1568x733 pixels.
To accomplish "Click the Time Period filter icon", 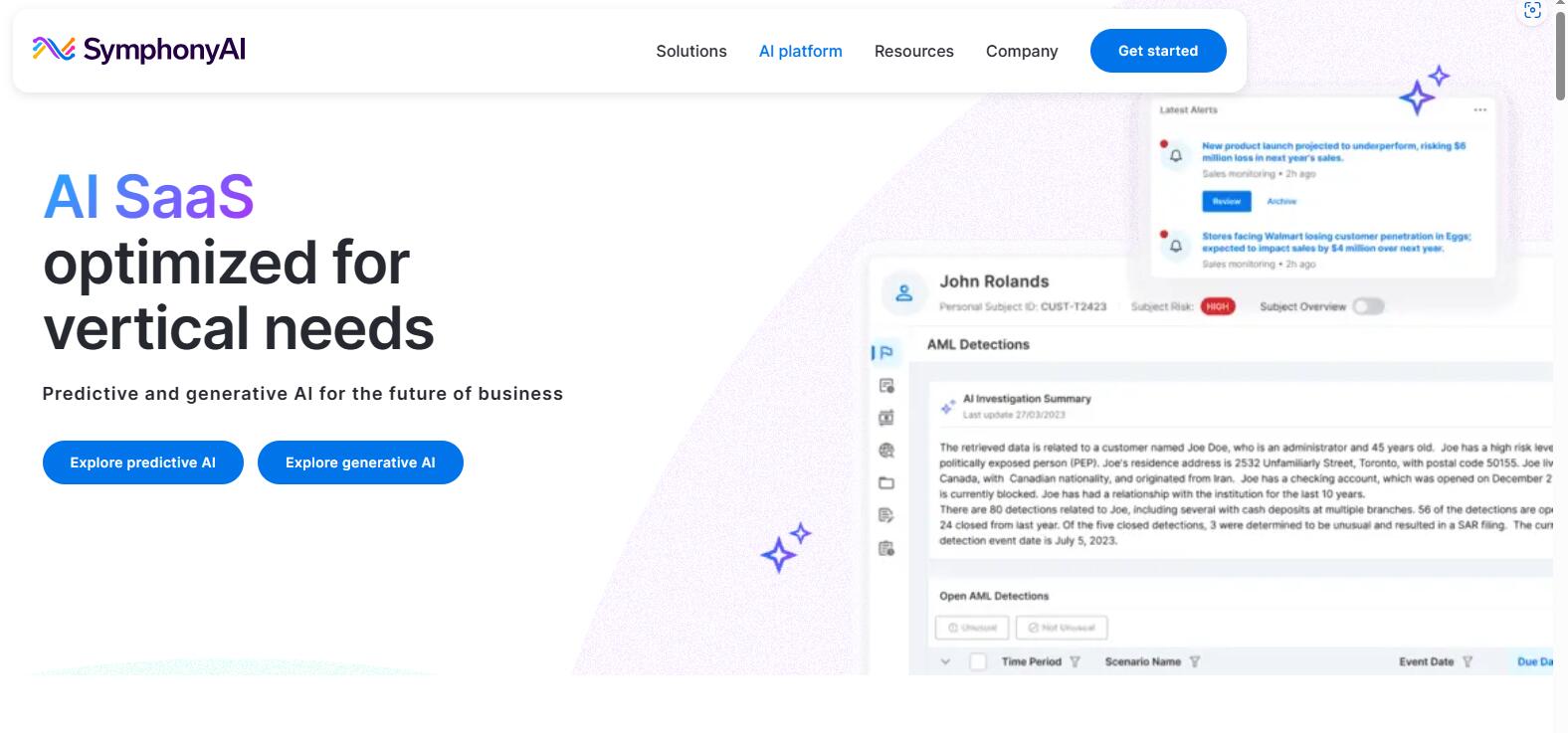I will [1075, 661].
